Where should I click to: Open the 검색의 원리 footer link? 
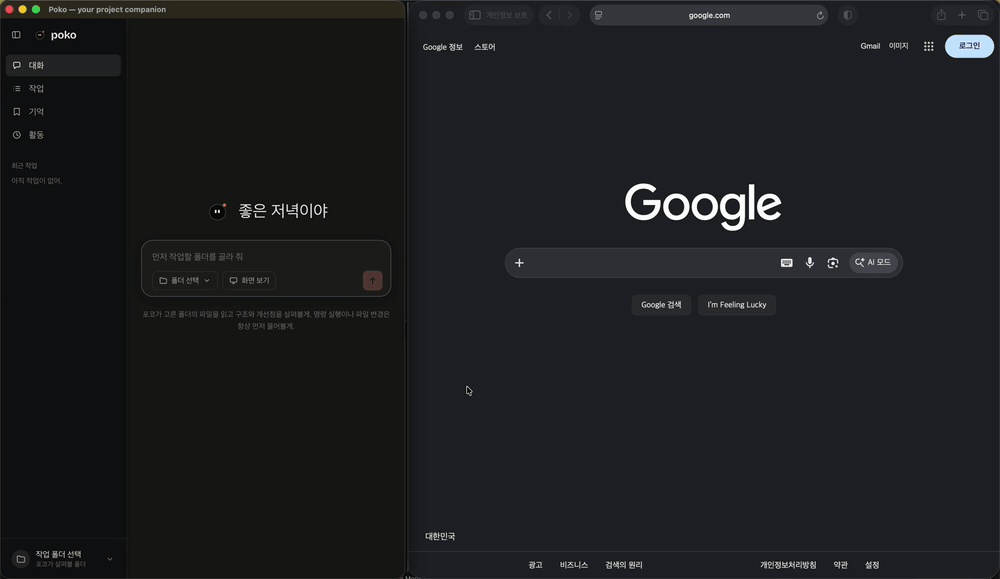(x=624, y=565)
